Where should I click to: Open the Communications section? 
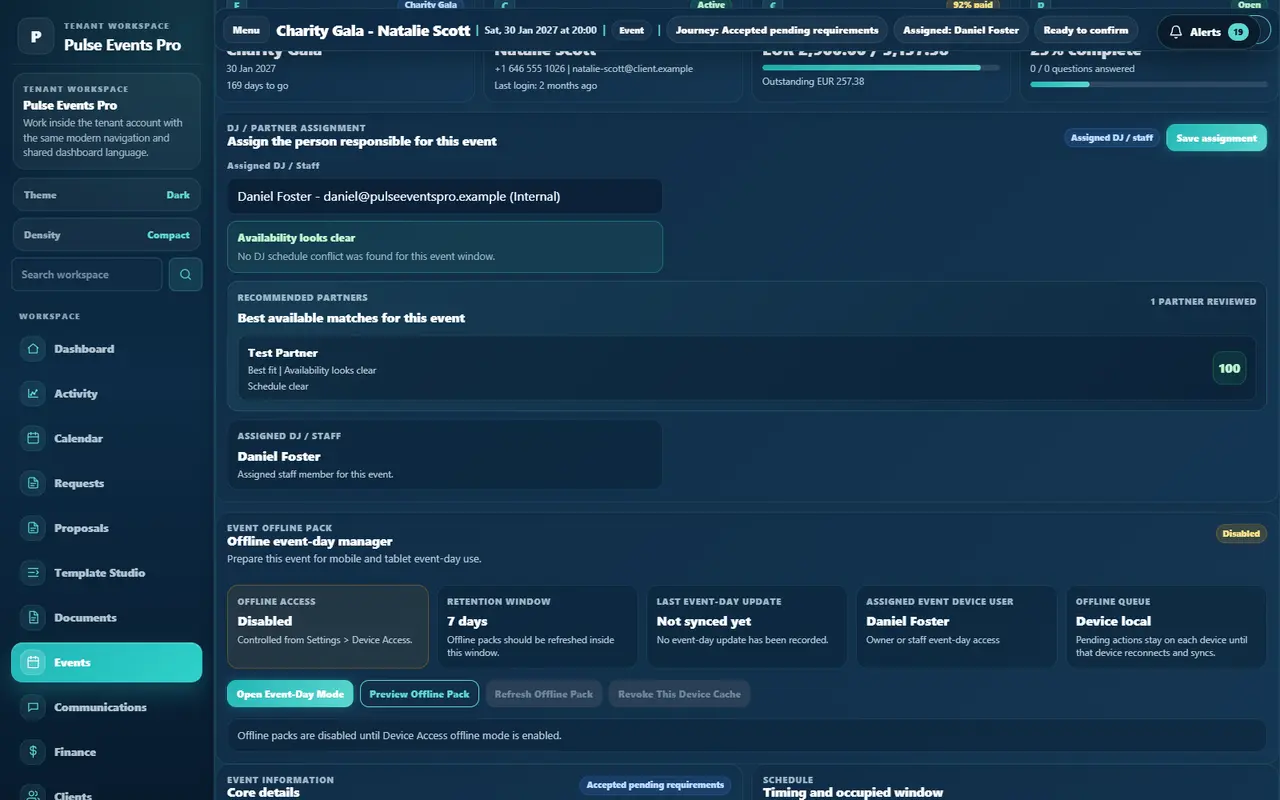pyautogui.click(x=107, y=707)
